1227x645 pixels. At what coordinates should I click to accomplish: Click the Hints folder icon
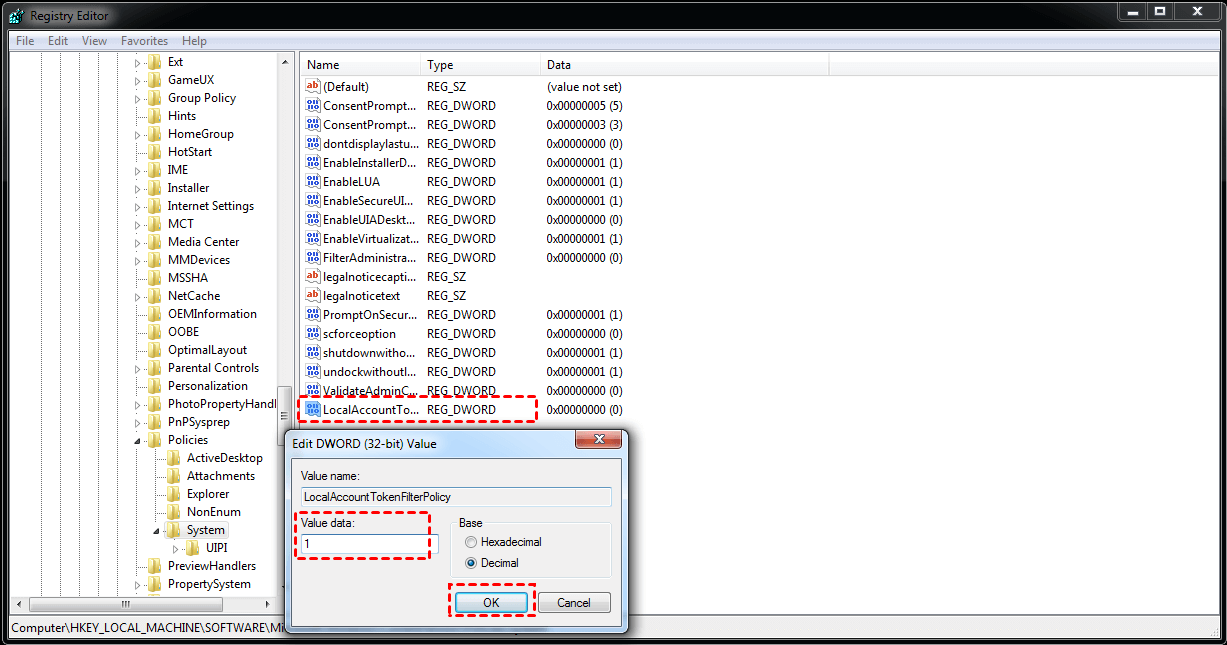coord(155,116)
